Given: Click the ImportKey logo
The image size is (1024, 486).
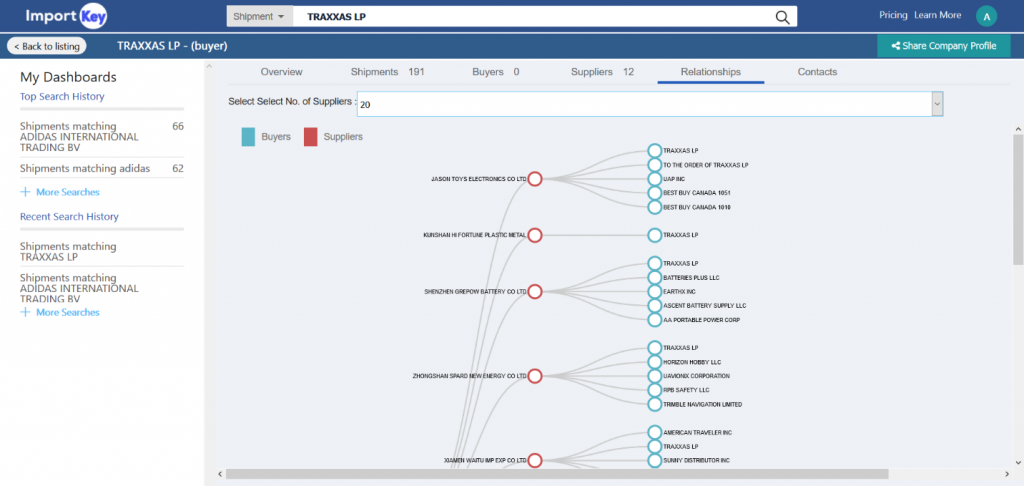Looking at the screenshot, I should pos(66,16).
